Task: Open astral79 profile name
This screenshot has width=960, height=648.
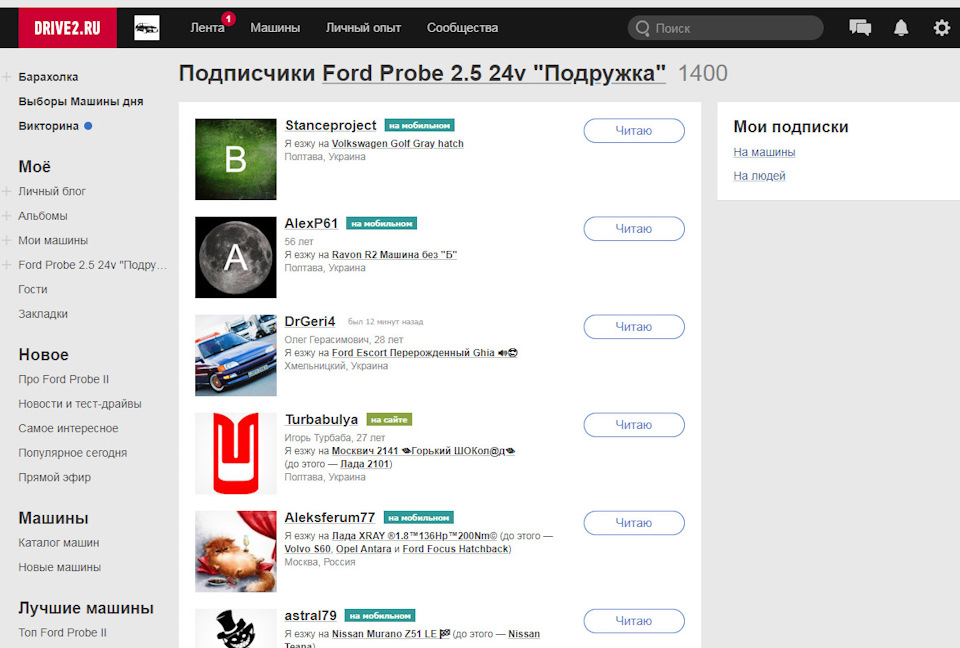Action: coord(310,615)
